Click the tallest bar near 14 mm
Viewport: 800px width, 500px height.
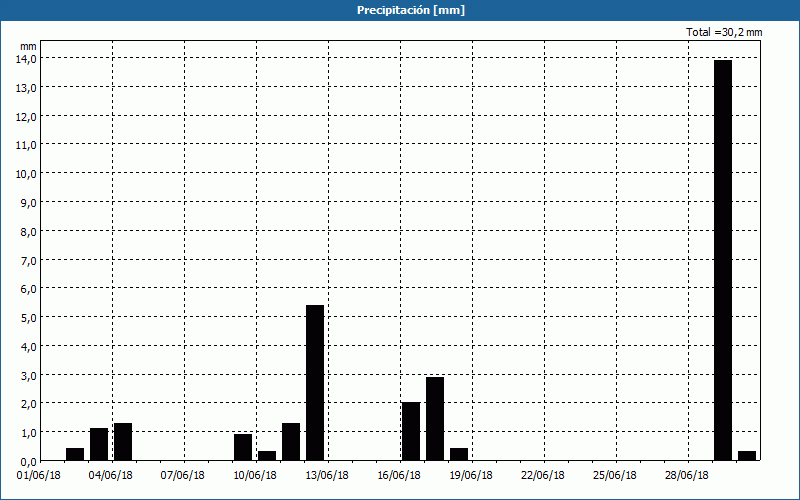(x=723, y=260)
